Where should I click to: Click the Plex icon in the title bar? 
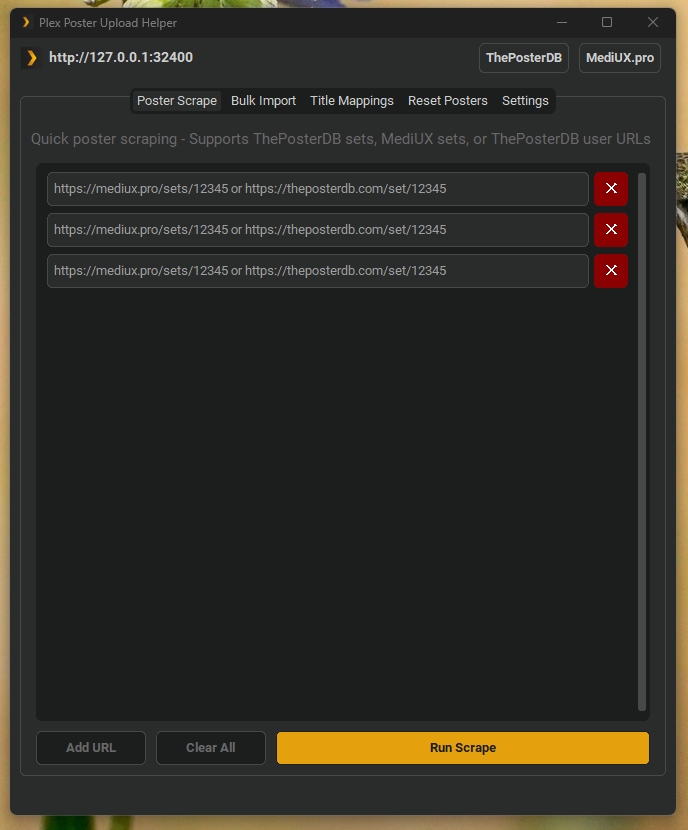(25, 22)
